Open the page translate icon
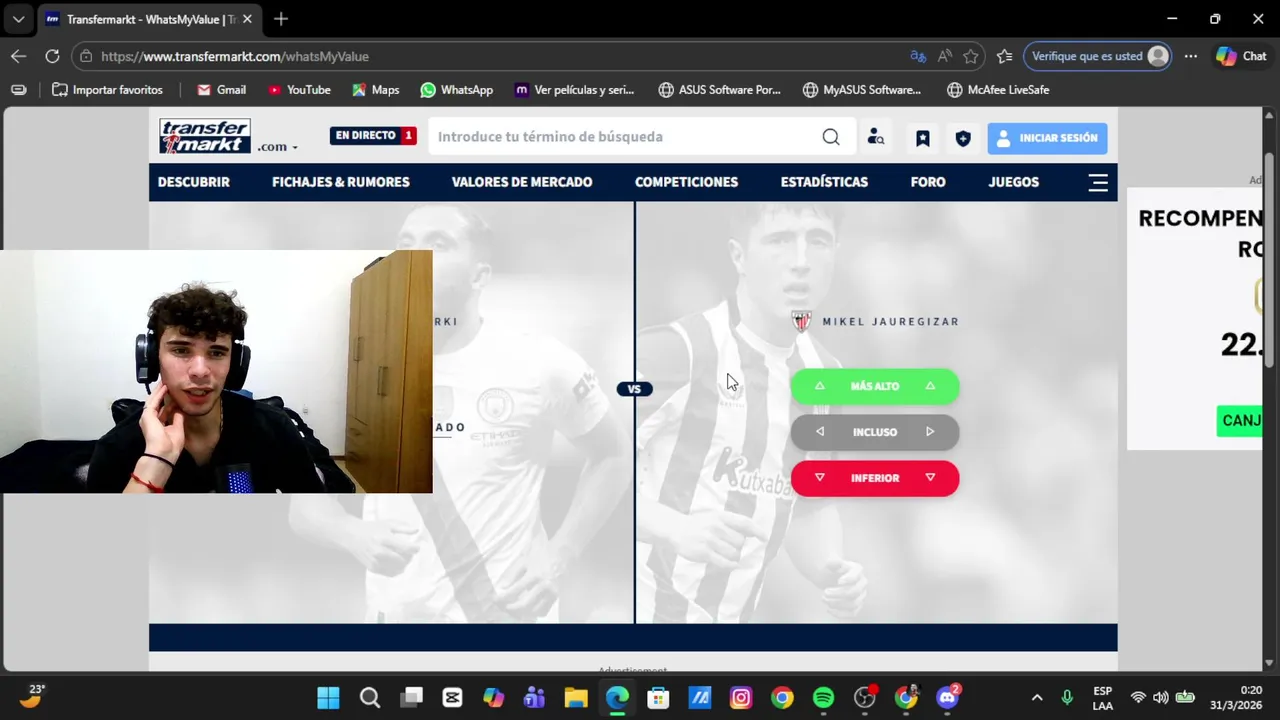Image resolution: width=1280 pixels, height=720 pixels. point(918,56)
